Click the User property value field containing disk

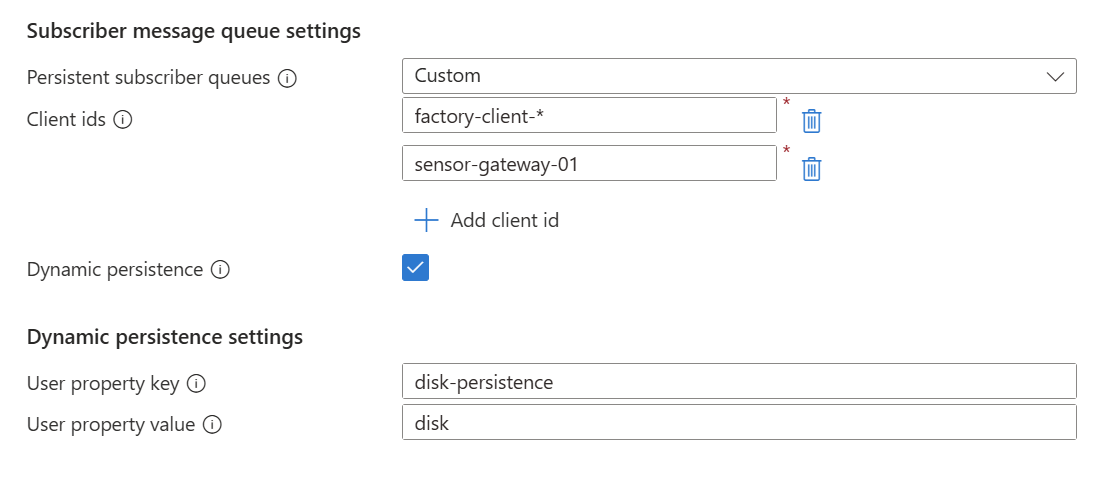pos(738,422)
